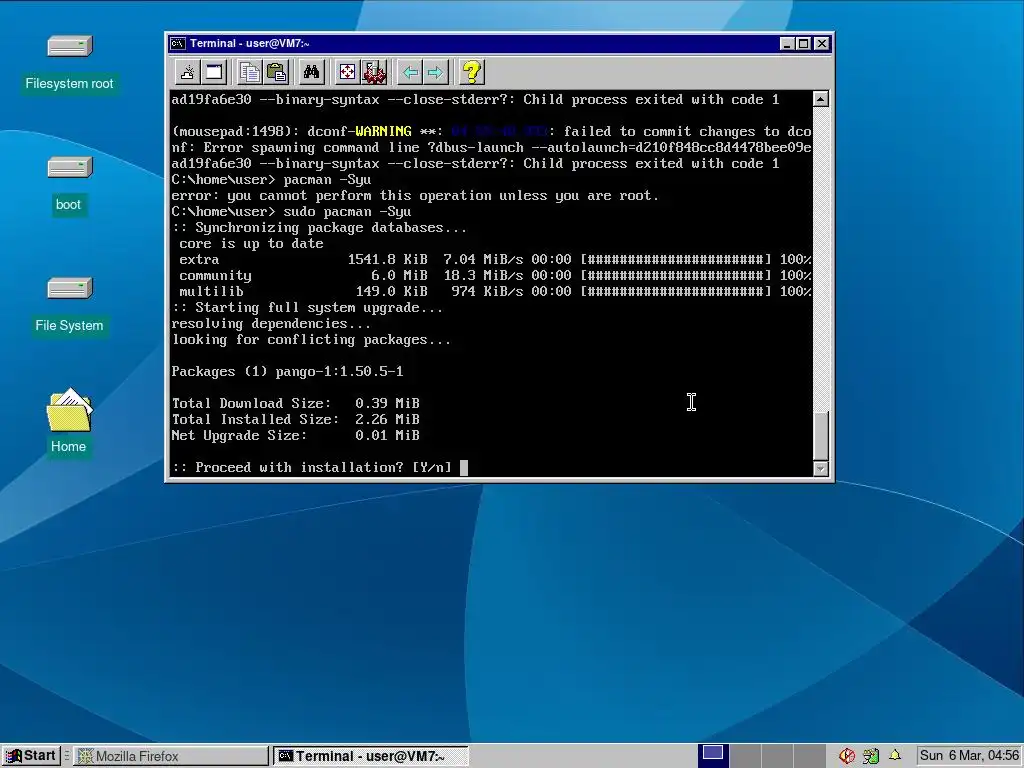The width and height of the screenshot is (1024, 768).
Task: Click ':: Starting full system upgrade...' line
Action: tap(307, 308)
